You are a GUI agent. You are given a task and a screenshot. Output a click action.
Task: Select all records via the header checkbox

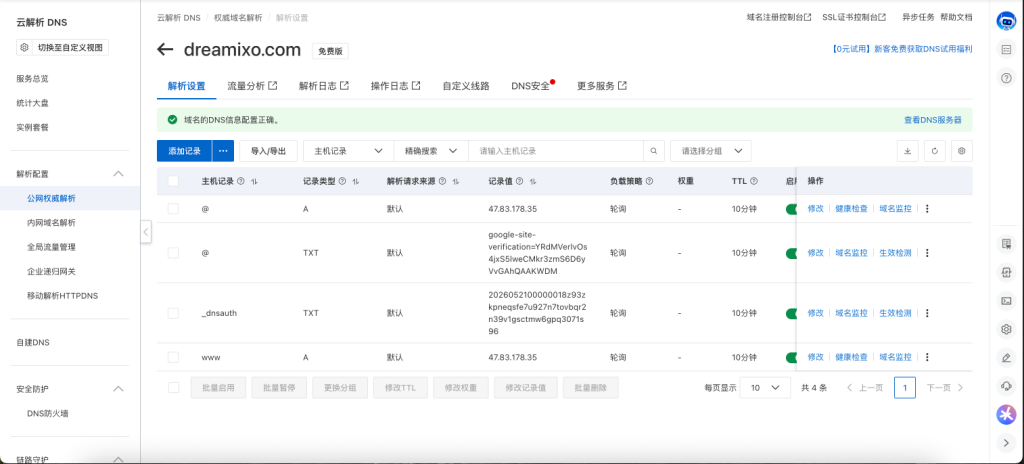(x=173, y=181)
